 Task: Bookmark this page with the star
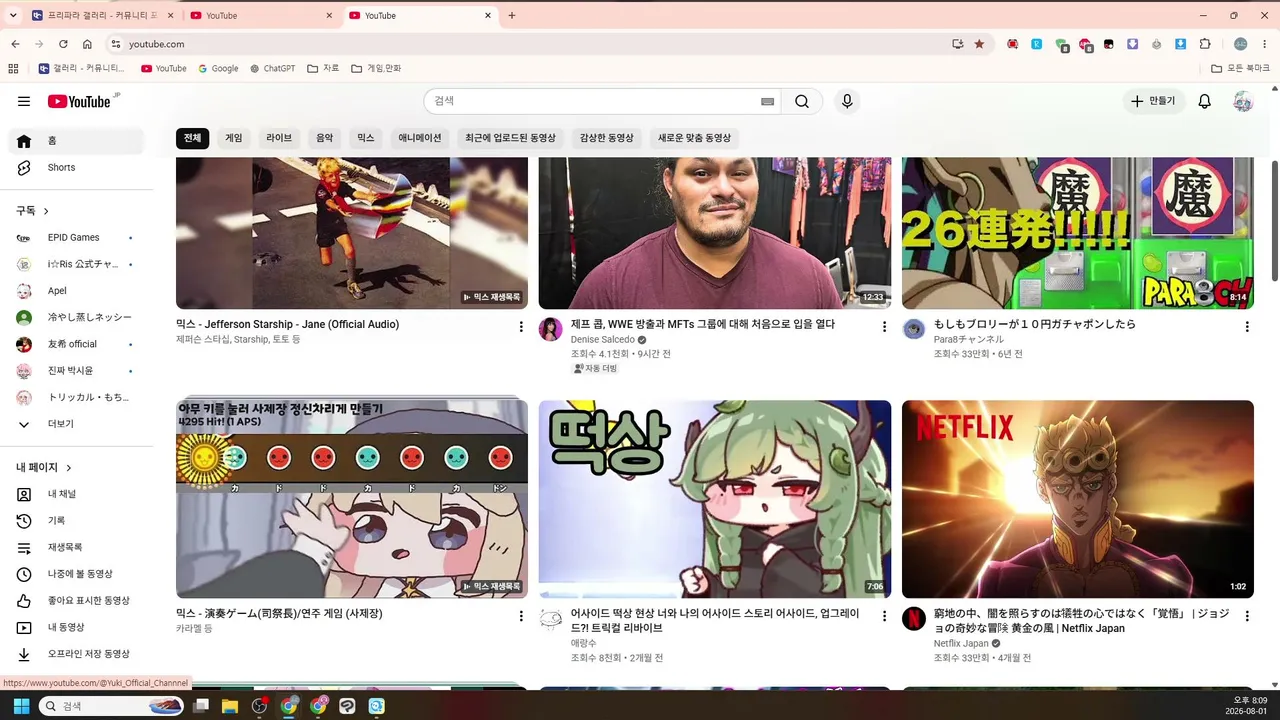click(x=979, y=44)
